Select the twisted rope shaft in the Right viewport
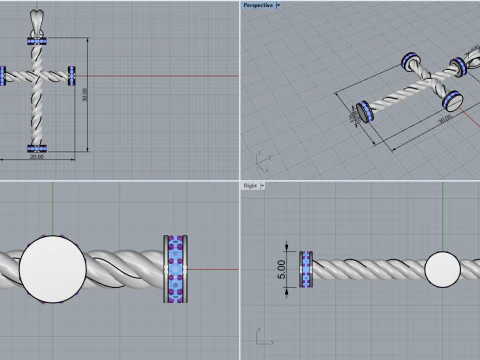This screenshot has width=480, height=360. coord(368,269)
